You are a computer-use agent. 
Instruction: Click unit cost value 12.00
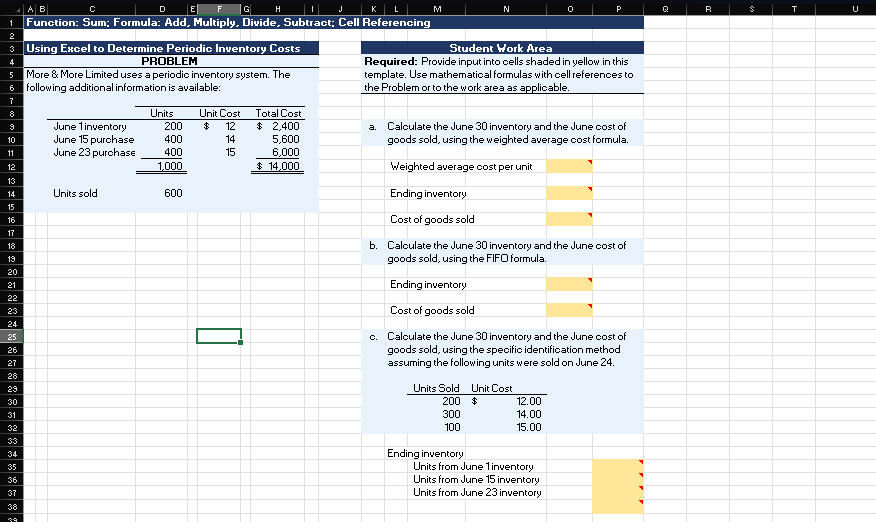[529, 401]
